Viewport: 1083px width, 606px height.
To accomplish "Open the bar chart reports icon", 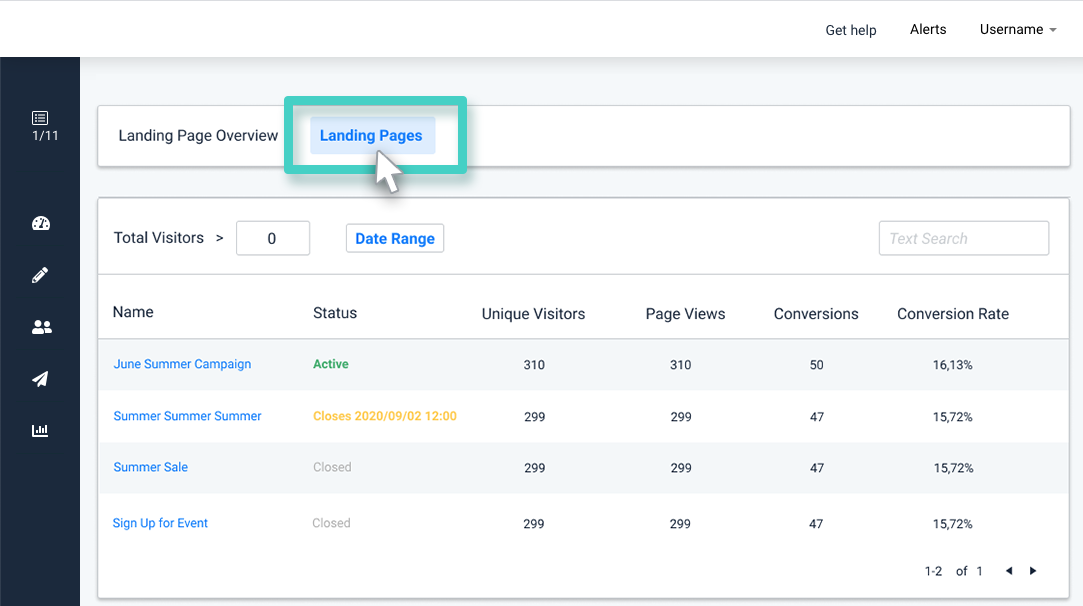I will [x=40, y=430].
